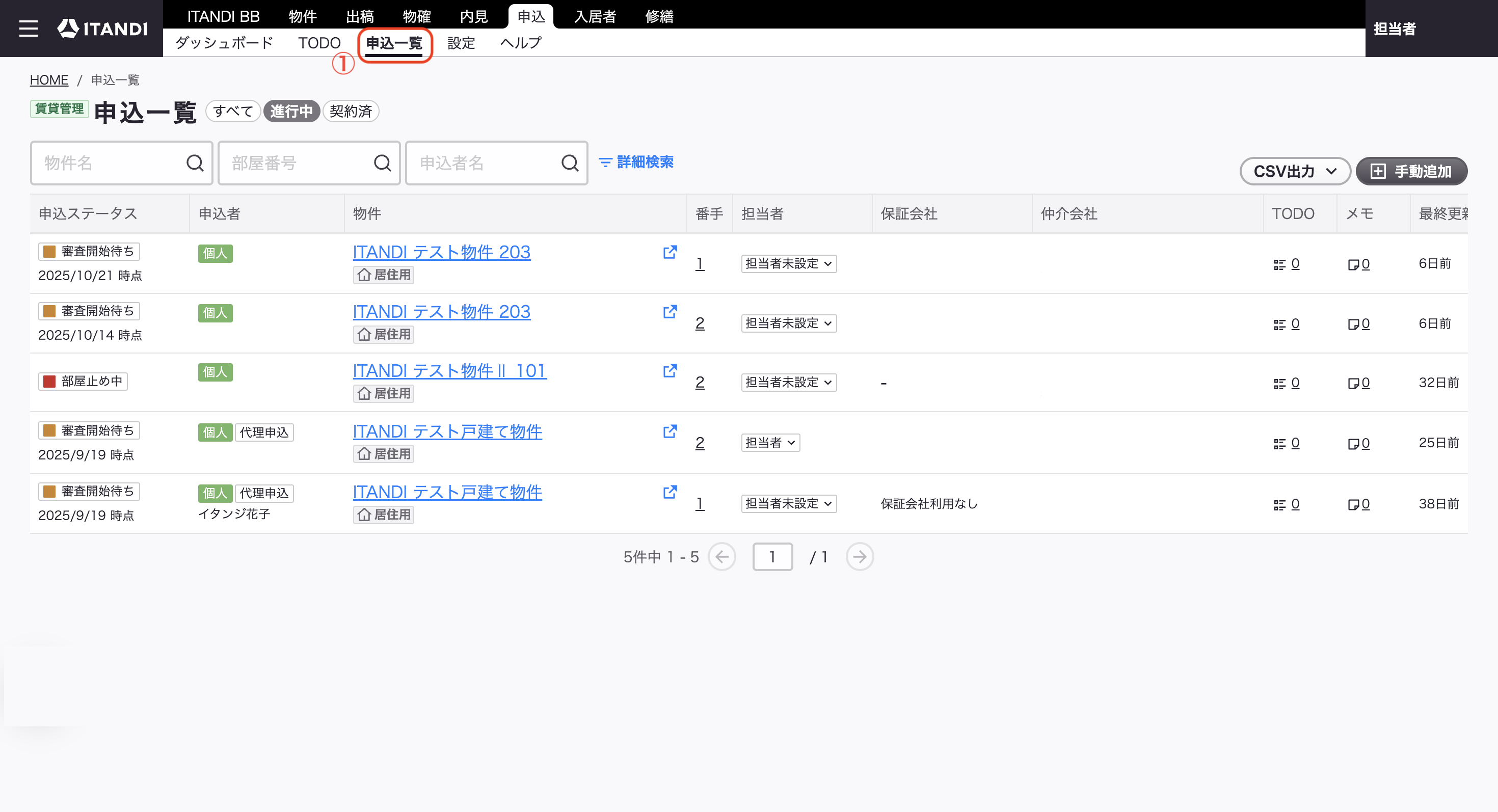Click external link icon in first 物件 203 row
1498x812 pixels.
coord(670,252)
